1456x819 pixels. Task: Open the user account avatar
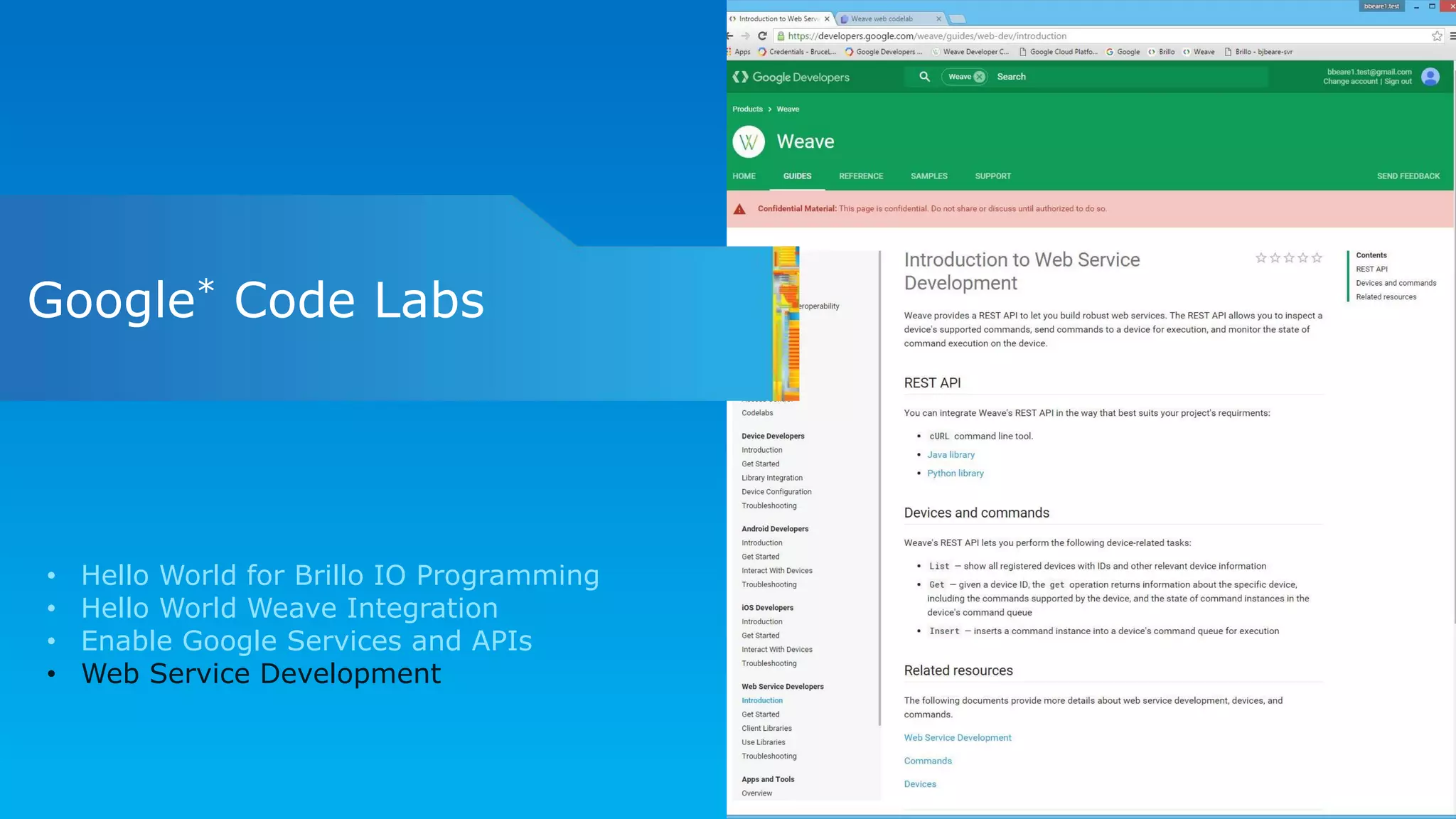1430,77
